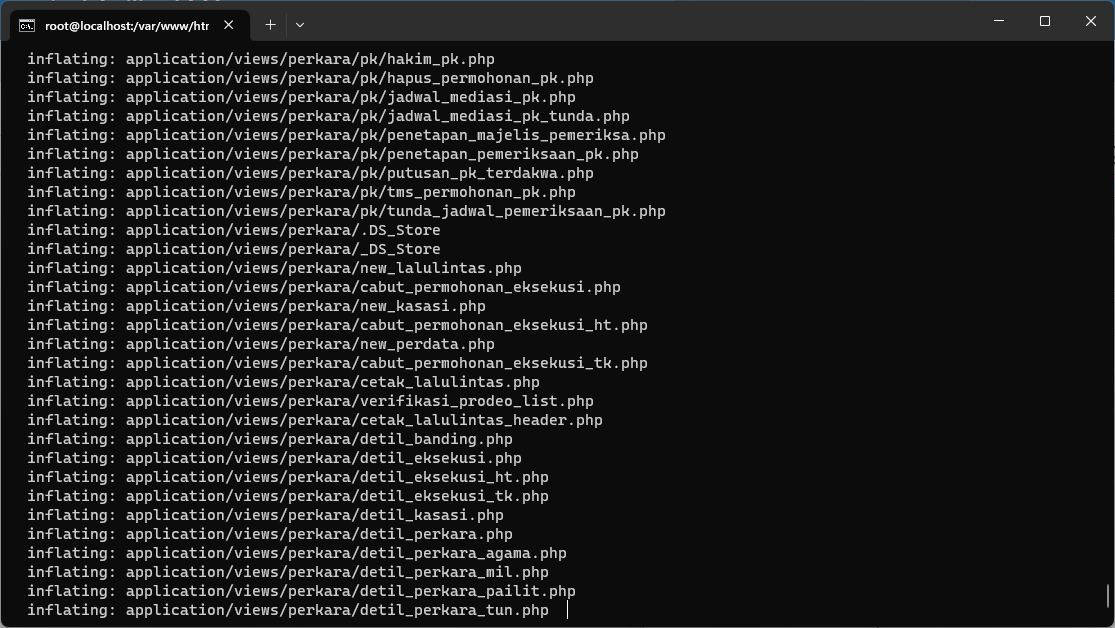Screen dimensions: 1115x628
Task: Click the hapus_permohonan_pk.php line
Action: (x=310, y=78)
